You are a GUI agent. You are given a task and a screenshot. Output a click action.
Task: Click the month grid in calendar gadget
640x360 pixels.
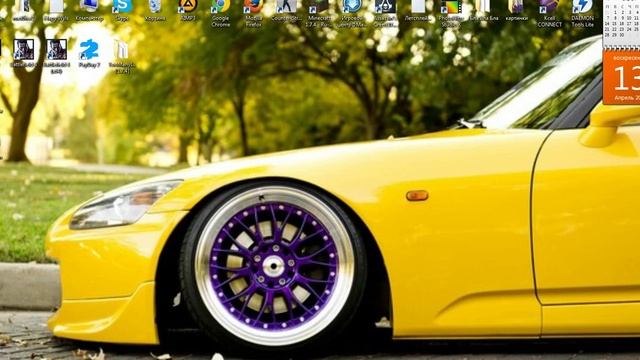[x=622, y=20]
